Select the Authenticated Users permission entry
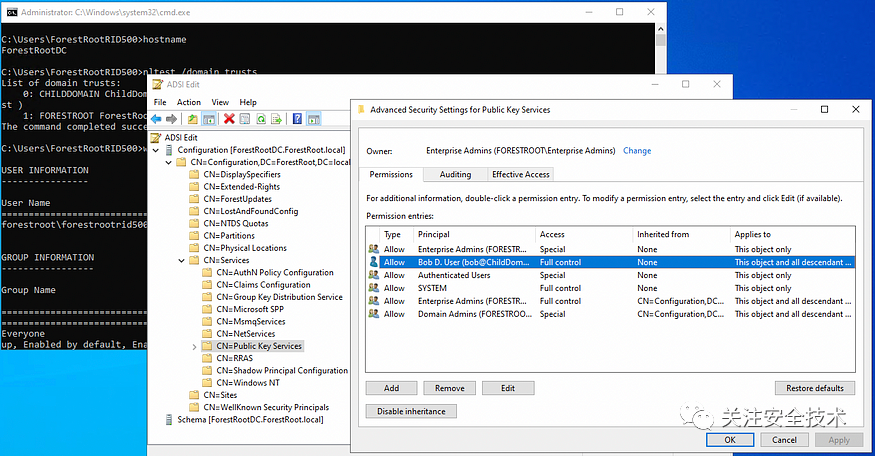Viewport: 875px width, 456px height. click(610, 275)
